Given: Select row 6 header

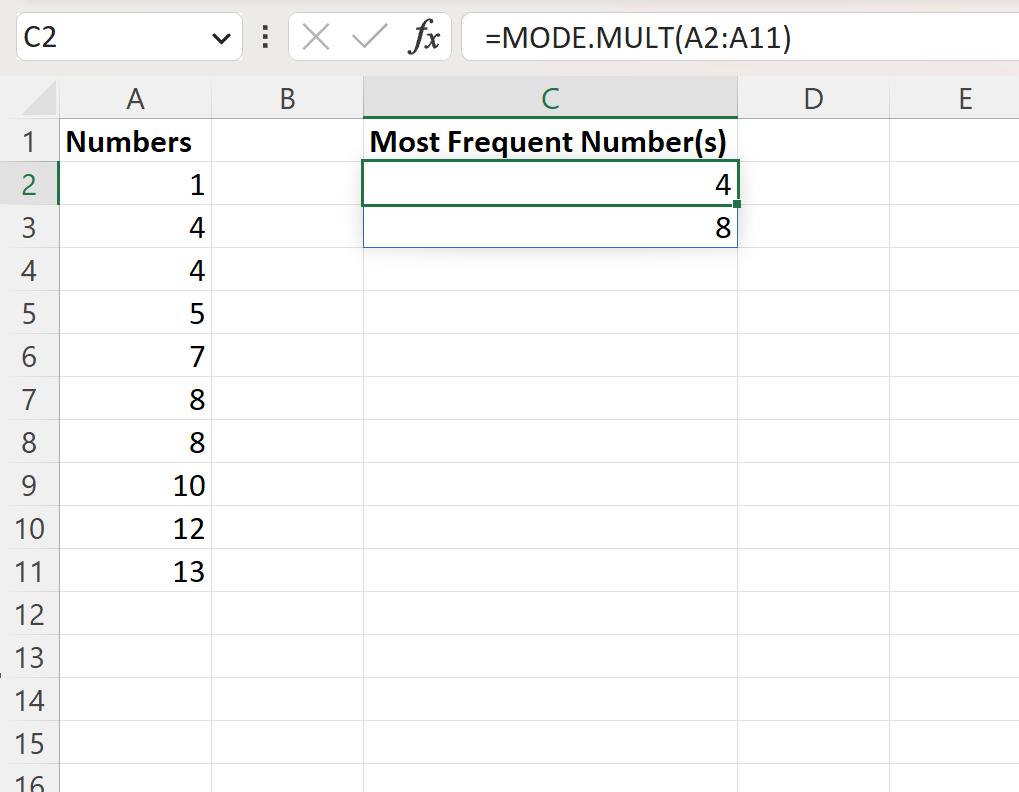Looking at the screenshot, I should click(x=29, y=357).
